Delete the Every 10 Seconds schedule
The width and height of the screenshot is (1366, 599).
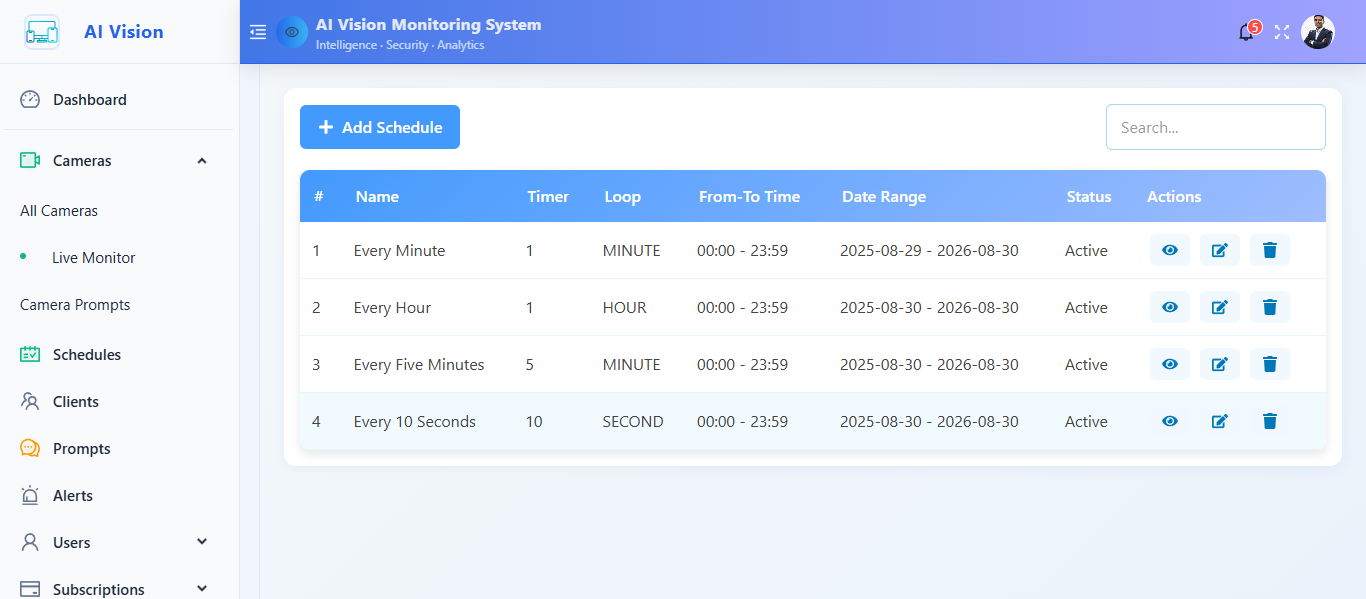(1269, 421)
